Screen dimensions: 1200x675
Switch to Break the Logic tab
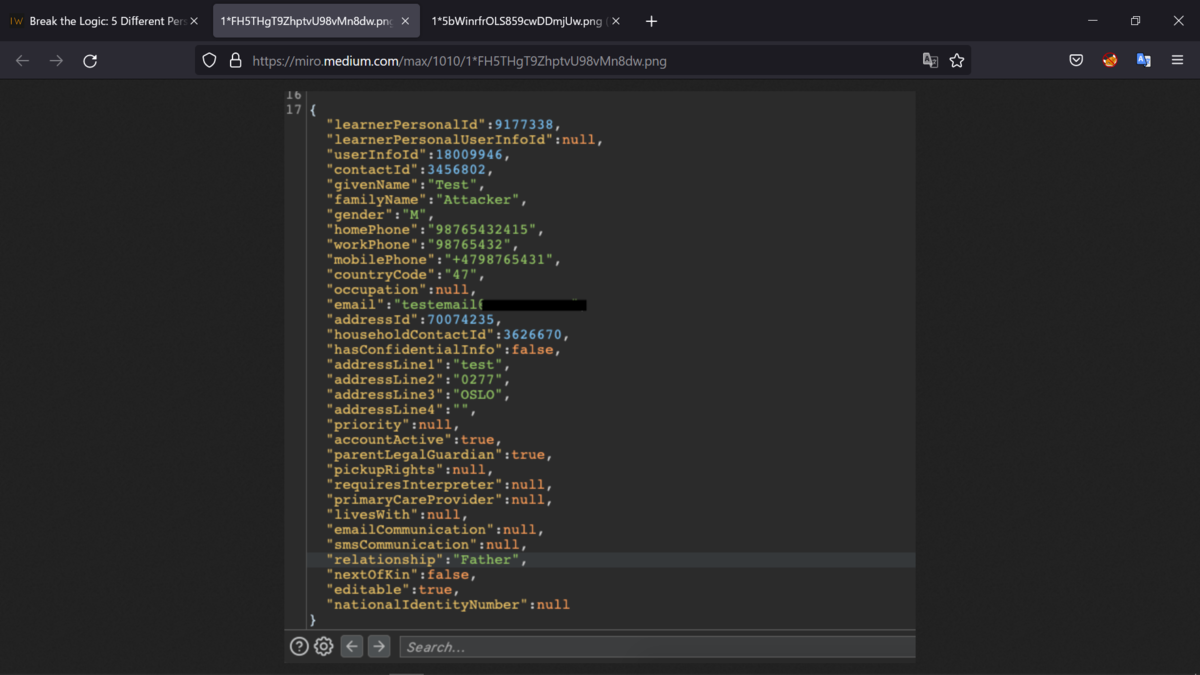(105, 21)
